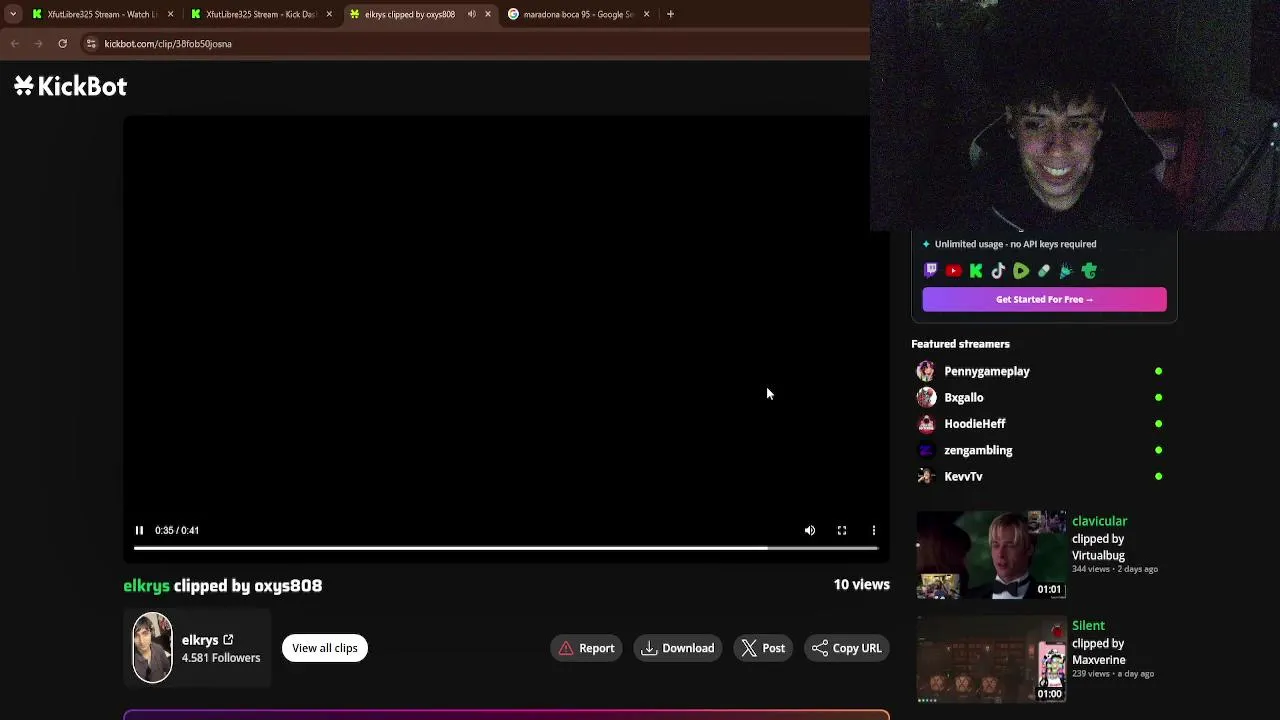Open the Silent clip thumbnail
1280x720 pixels.
click(x=991, y=659)
